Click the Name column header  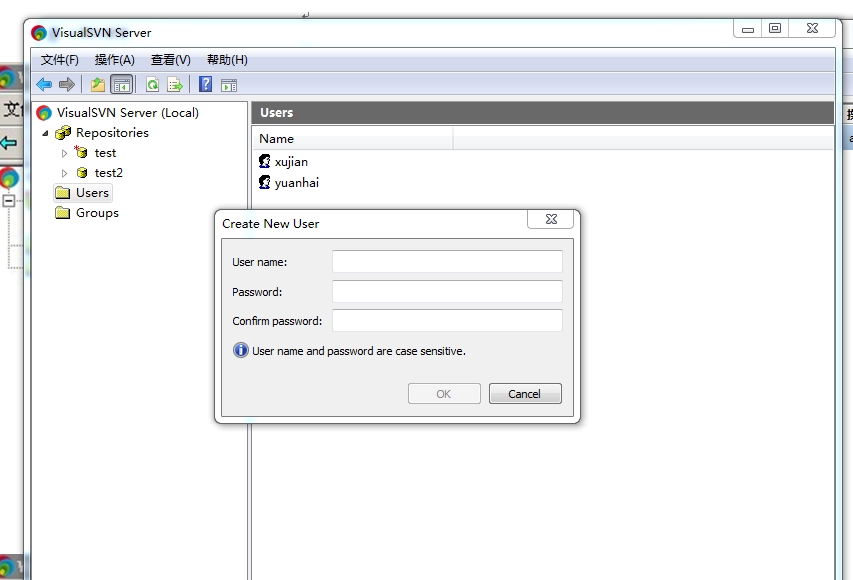pos(353,139)
